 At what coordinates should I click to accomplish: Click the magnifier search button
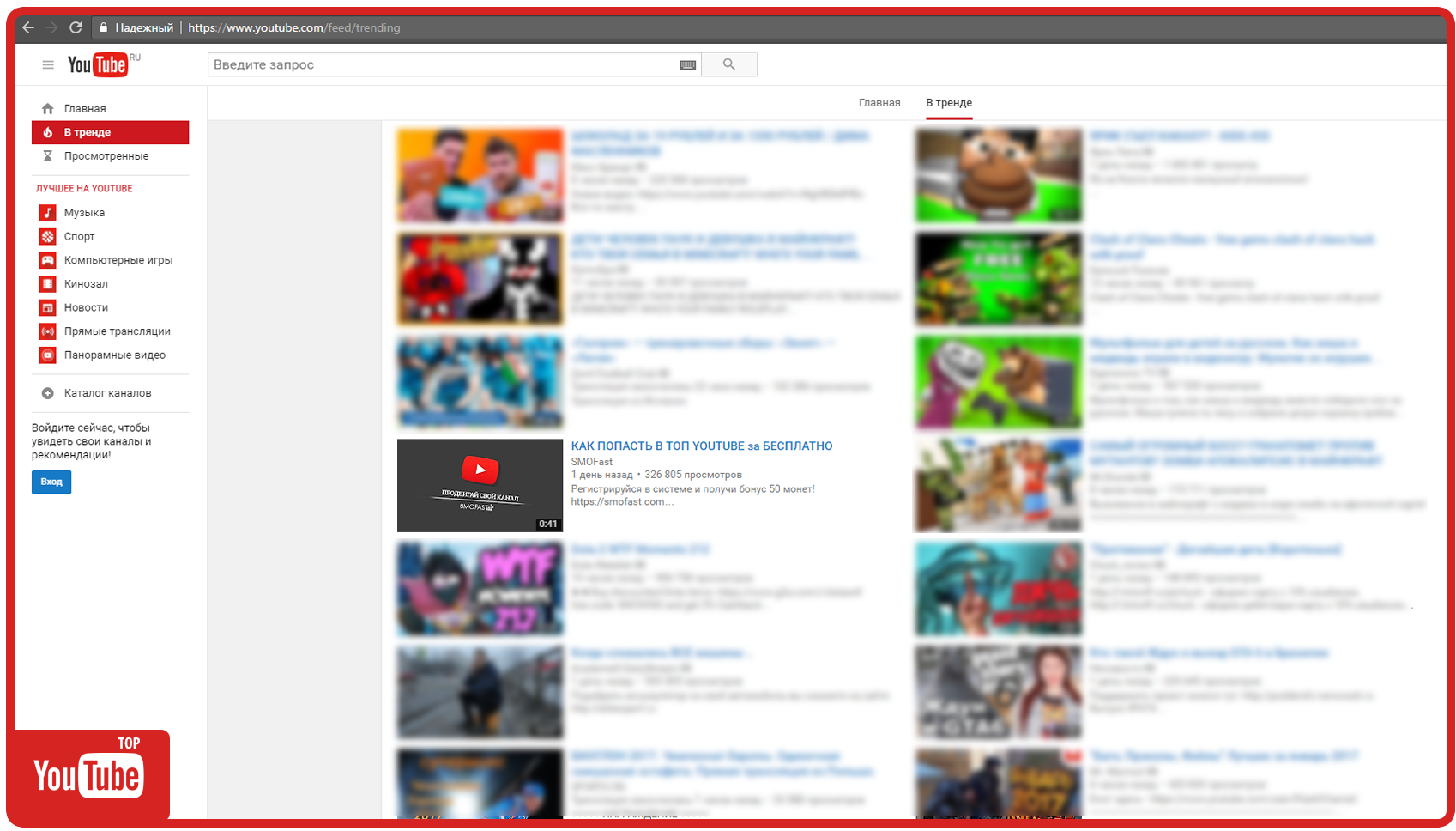pyautogui.click(x=729, y=64)
